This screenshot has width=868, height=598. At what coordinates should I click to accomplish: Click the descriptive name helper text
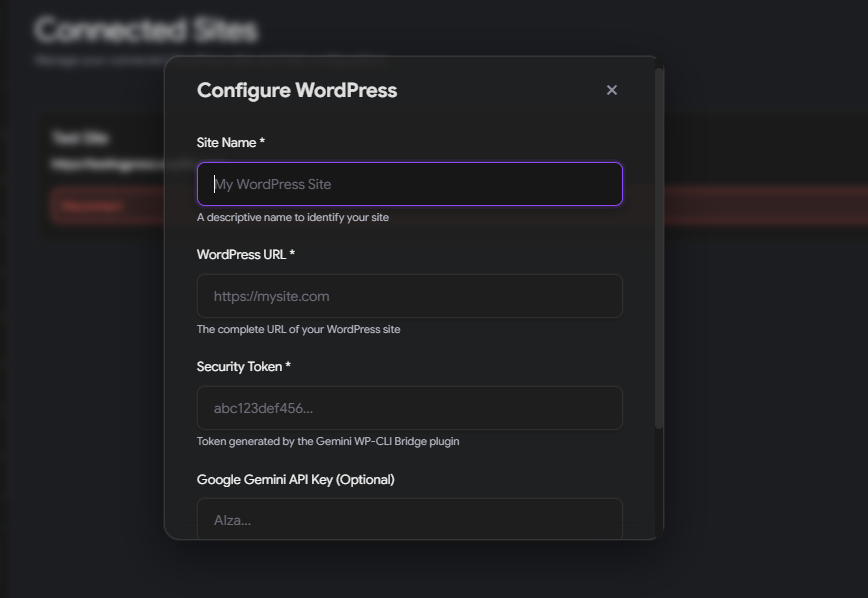tap(293, 218)
